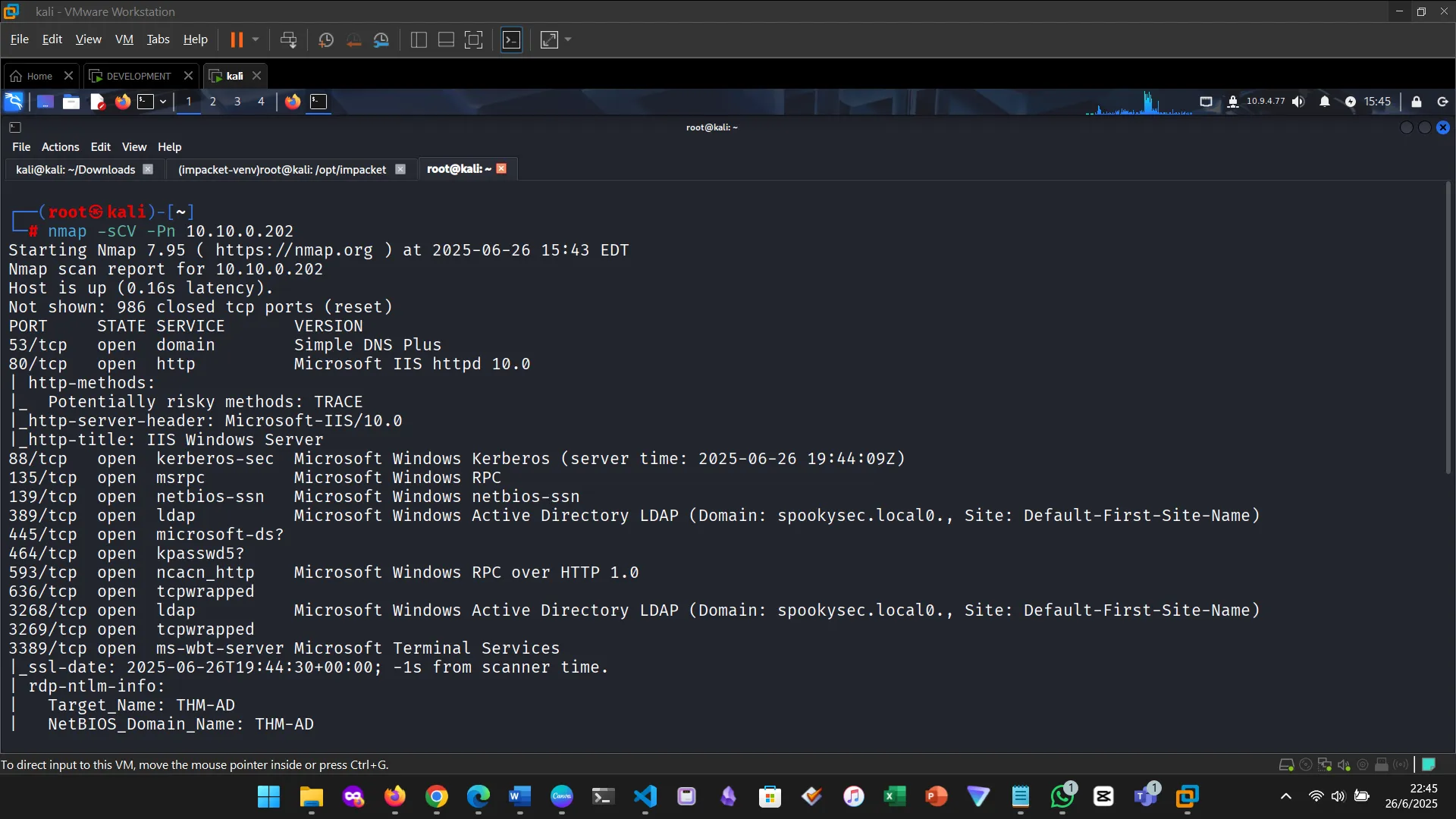Open the text editor from the Kali panel
The width and height of the screenshot is (1456, 819).
[x=97, y=102]
